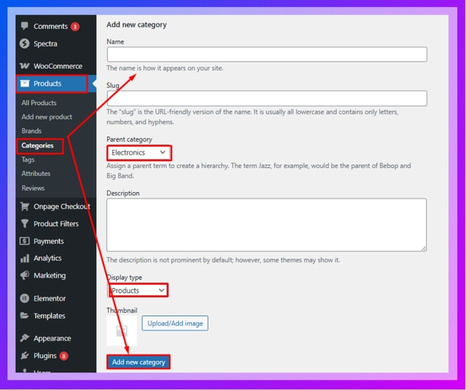
Task: Click the Appearance paintbrush icon
Action: pos(25,338)
